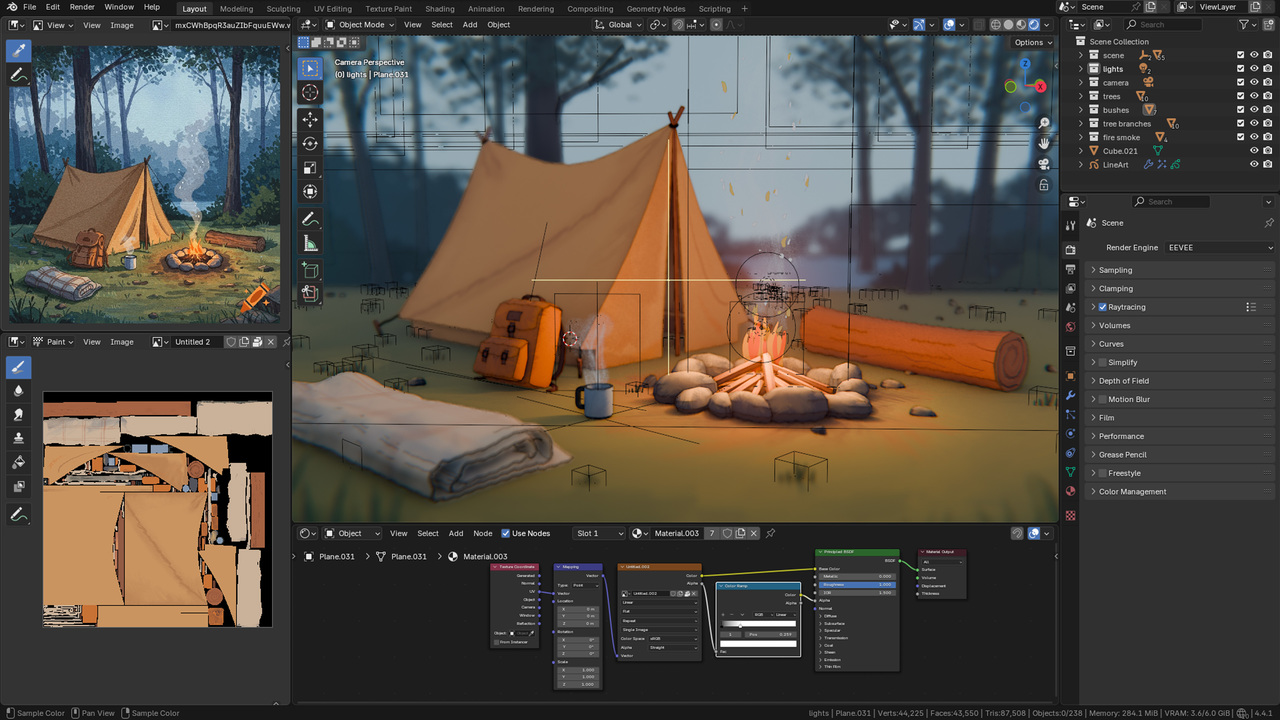Click the zoom magnifier icon in viewport

pyautogui.click(x=1044, y=124)
